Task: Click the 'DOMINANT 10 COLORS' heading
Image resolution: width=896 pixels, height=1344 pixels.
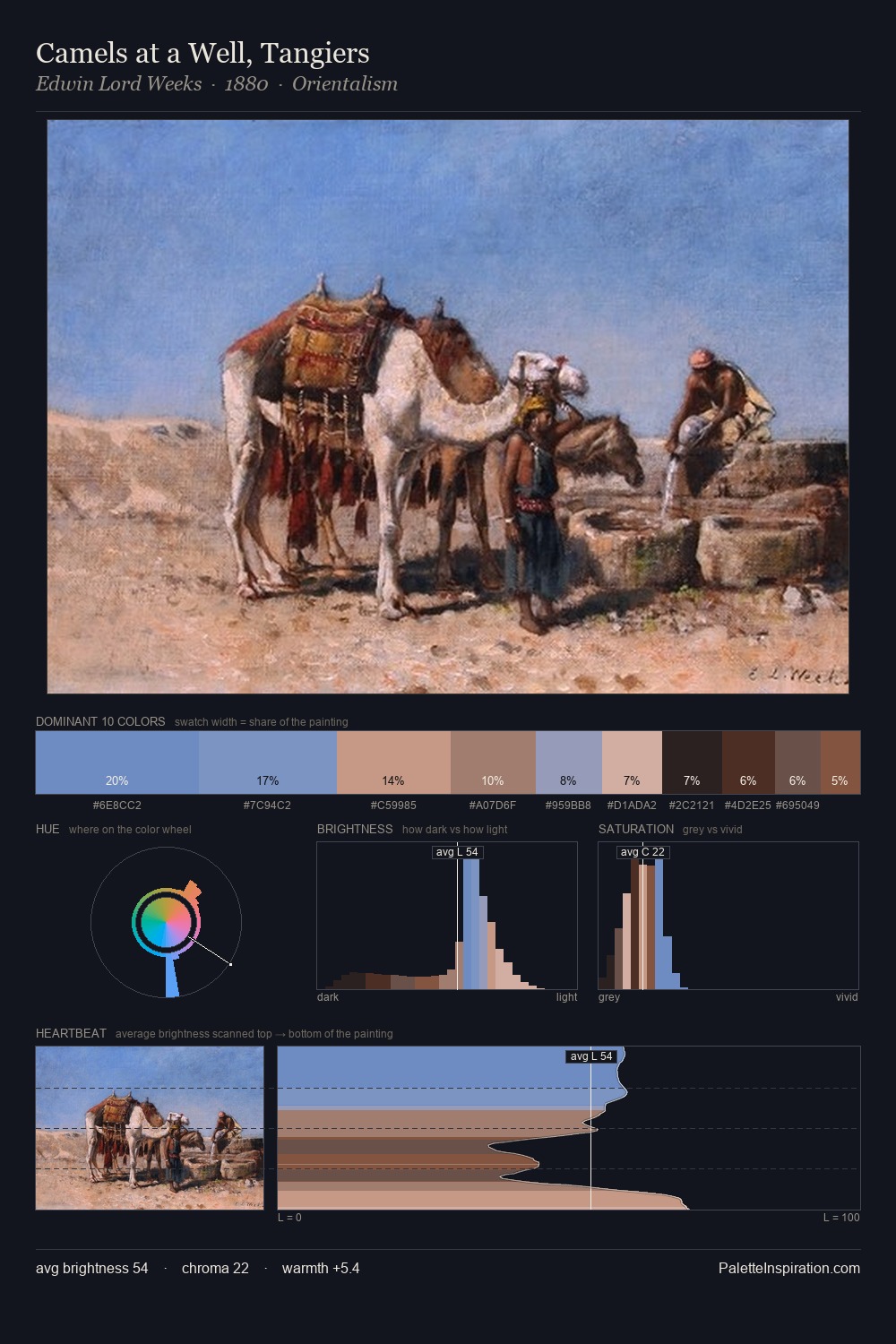Action: coord(100,721)
